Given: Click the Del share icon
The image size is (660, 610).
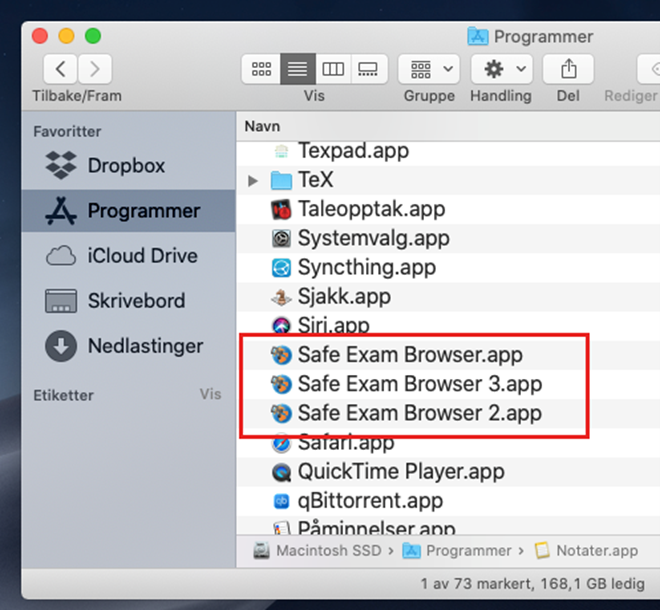Looking at the screenshot, I should [x=568, y=69].
